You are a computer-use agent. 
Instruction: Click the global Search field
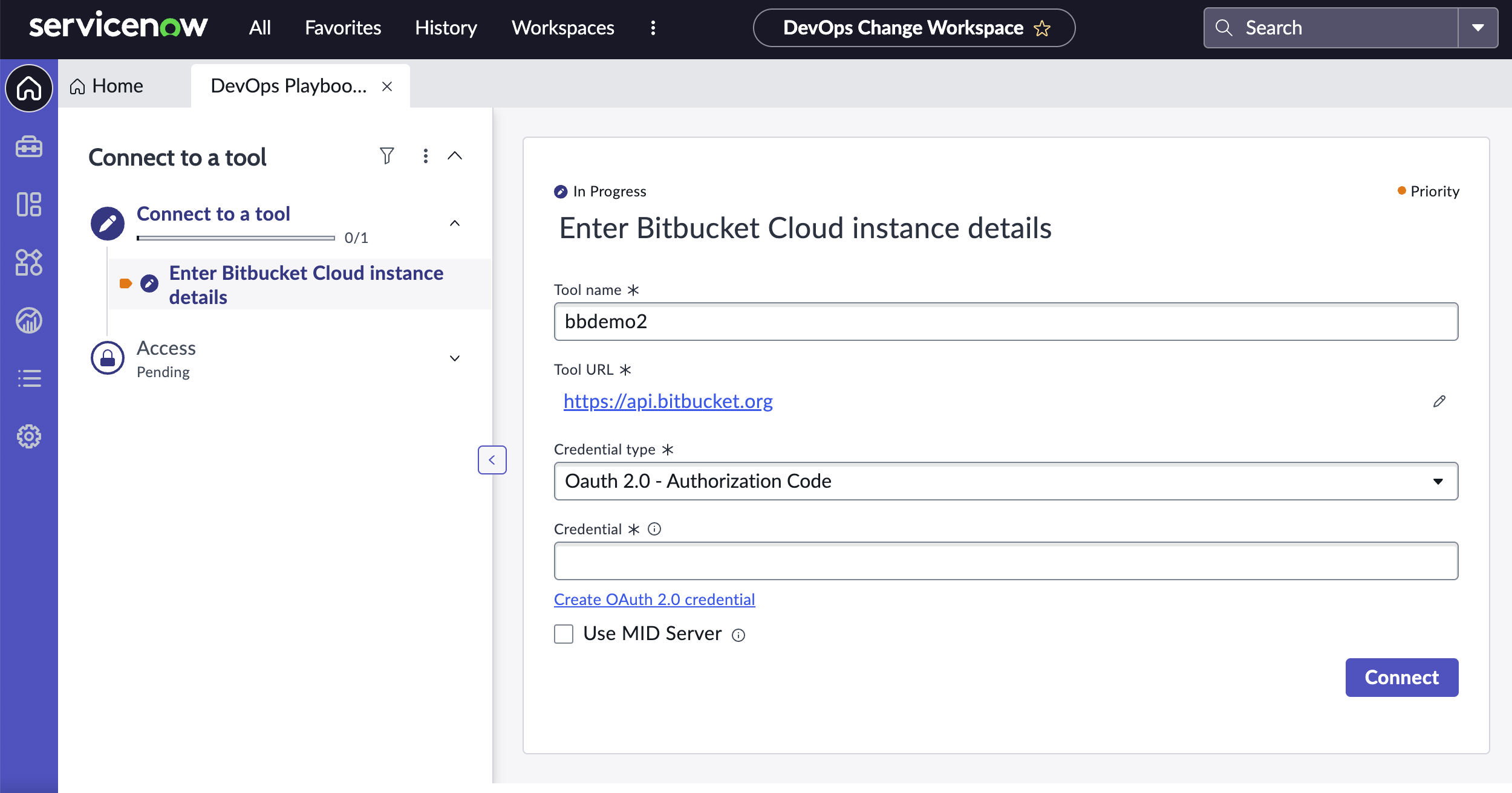(1331, 28)
